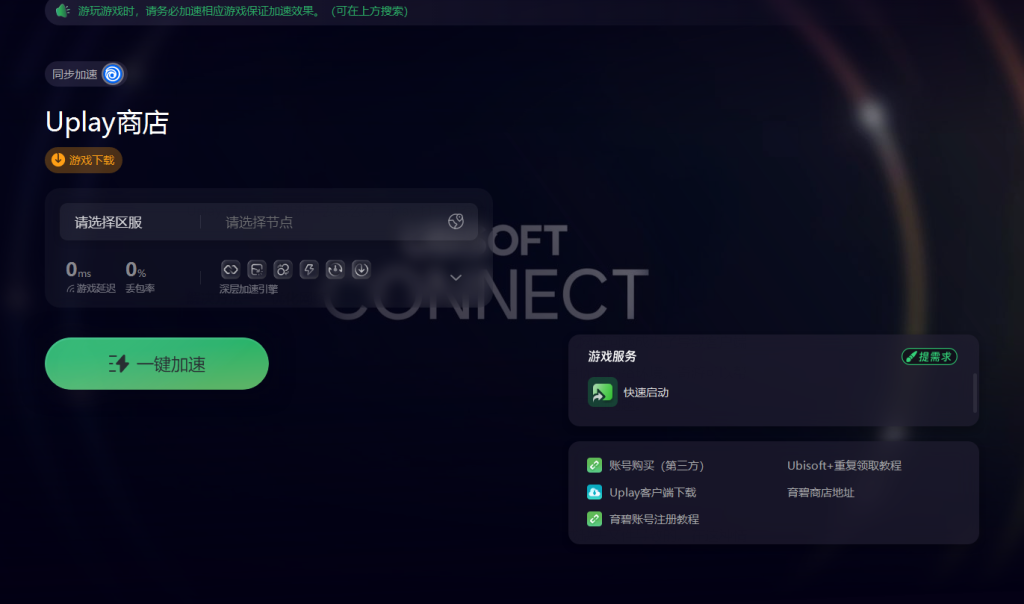Click the download arrow engine icon

click(x=361, y=270)
